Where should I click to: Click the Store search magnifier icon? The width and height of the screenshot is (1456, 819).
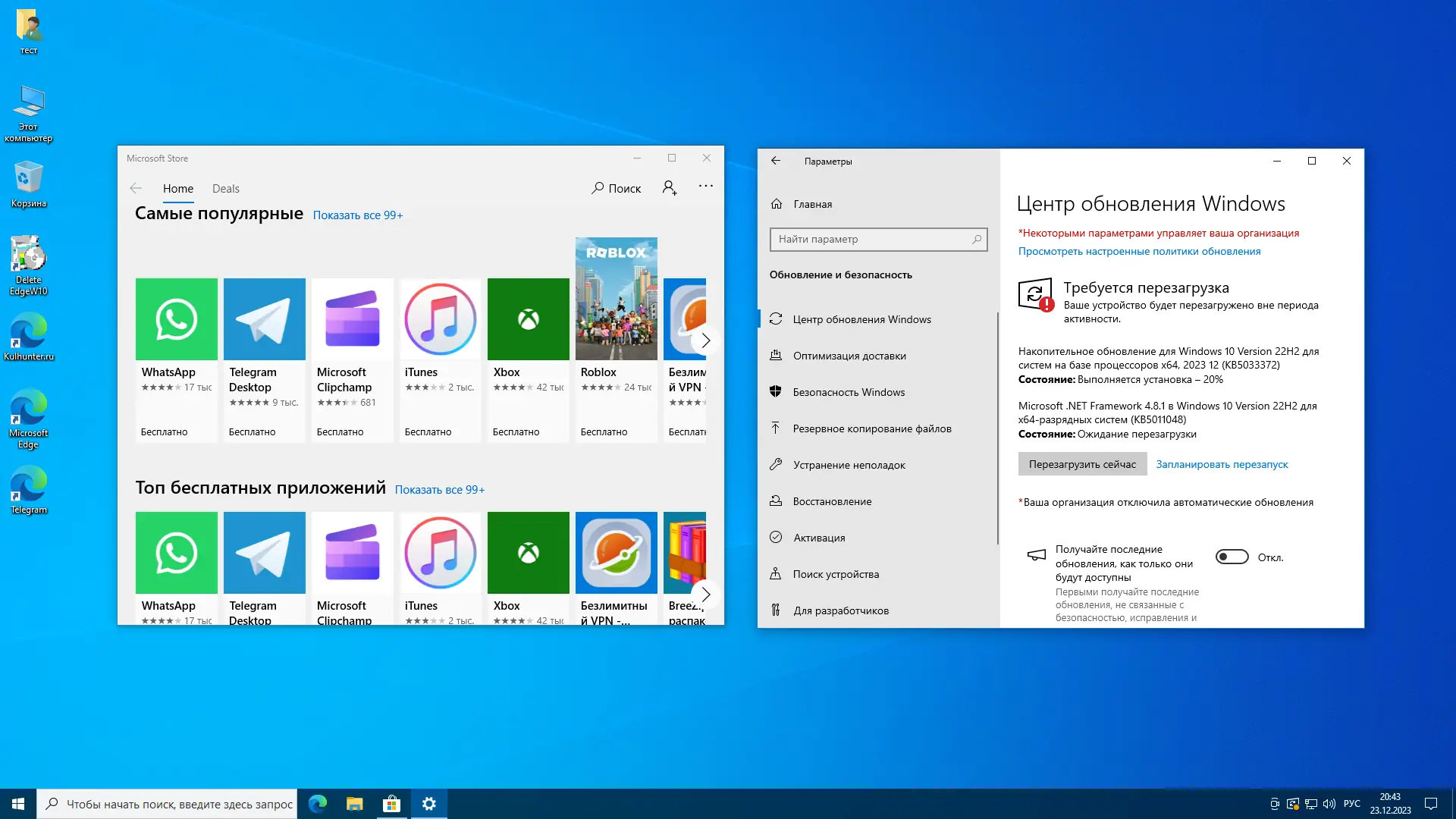[598, 188]
